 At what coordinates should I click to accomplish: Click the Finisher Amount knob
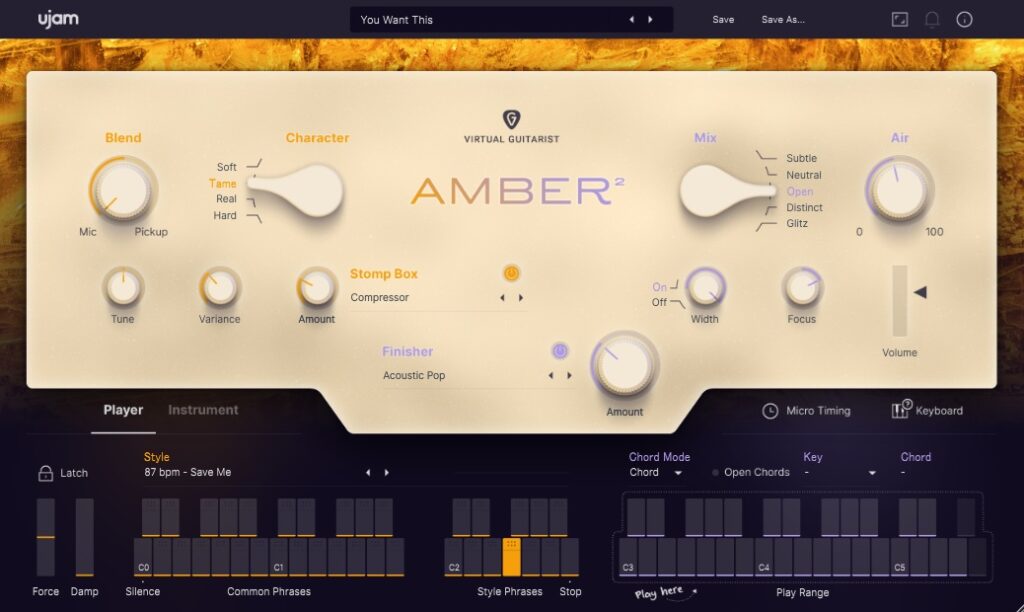[624, 365]
